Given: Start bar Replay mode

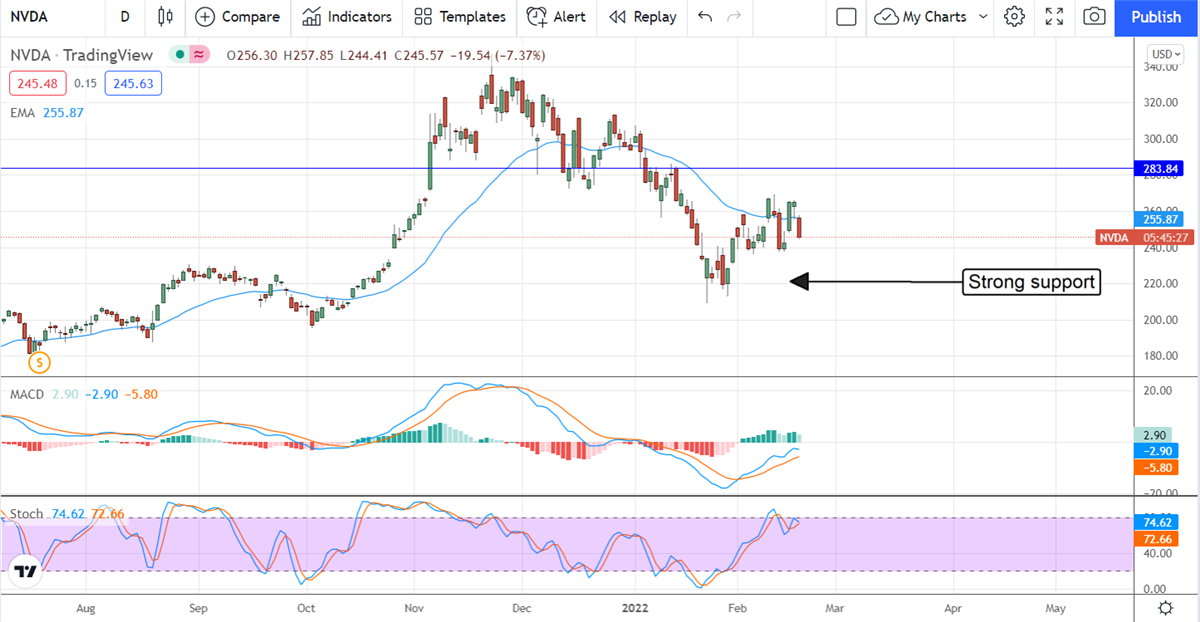Looking at the screenshot, I should click(642, 17).
